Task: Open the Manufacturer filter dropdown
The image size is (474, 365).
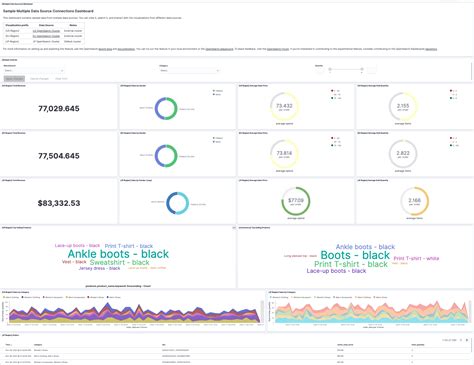Action: pos(33,71)
